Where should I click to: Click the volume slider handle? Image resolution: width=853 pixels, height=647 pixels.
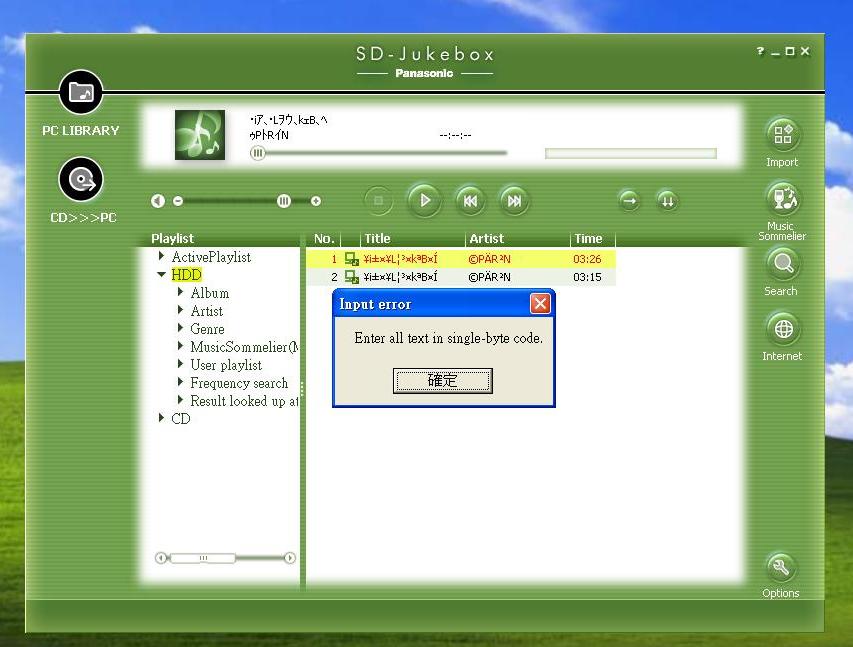(284, 201)
